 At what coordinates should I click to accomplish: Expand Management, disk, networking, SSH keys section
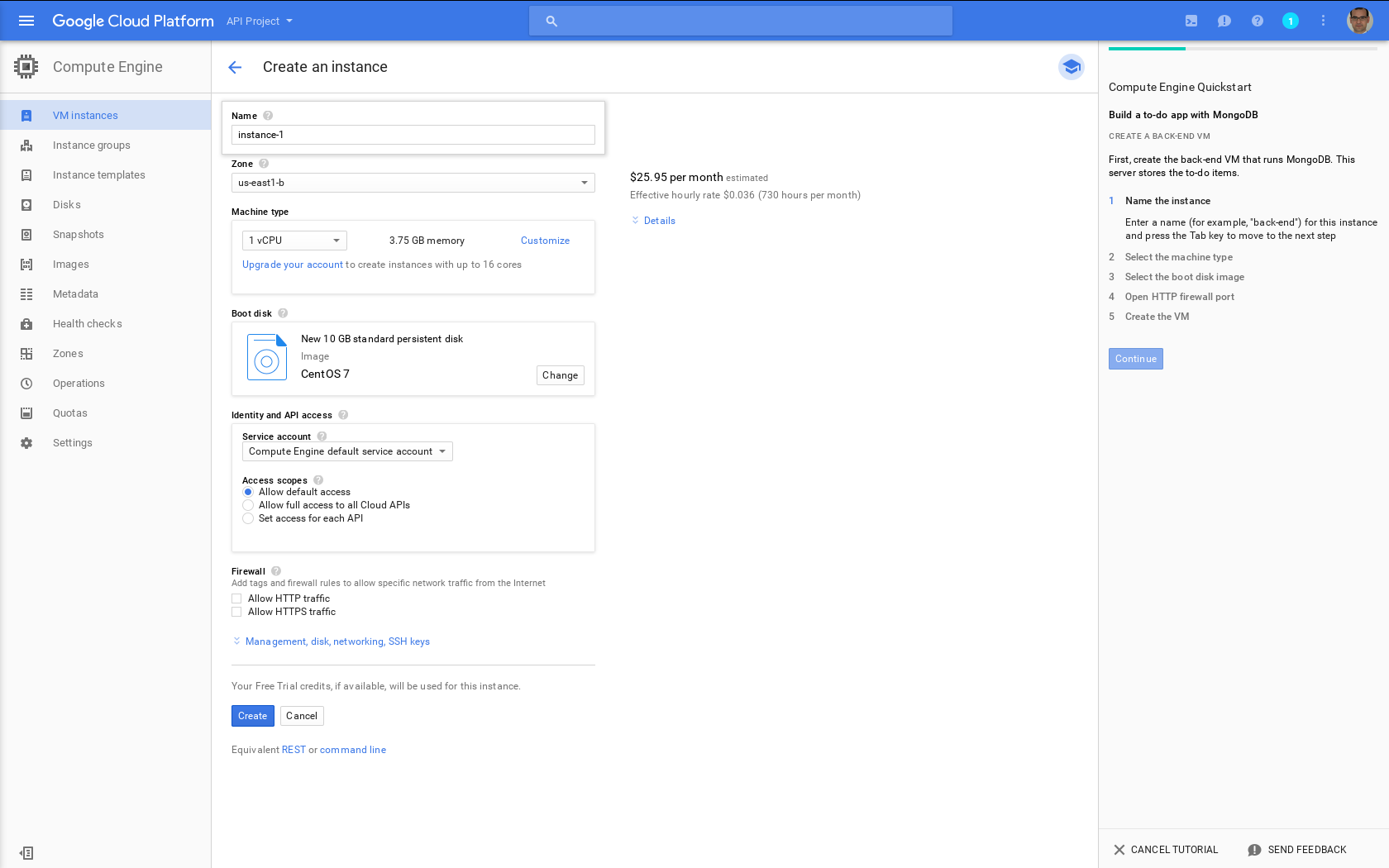337,641
